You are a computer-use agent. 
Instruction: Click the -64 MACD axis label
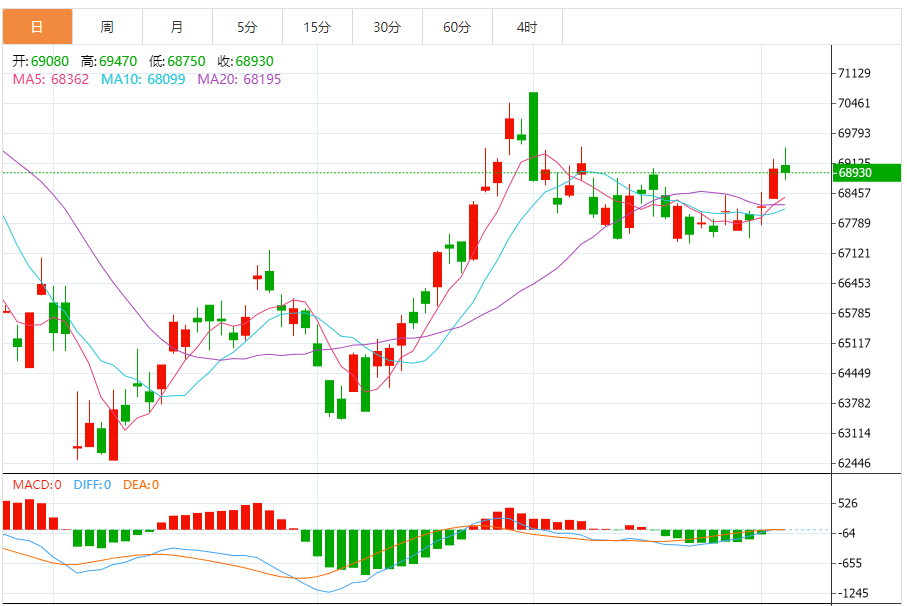(x=847, y=533)
